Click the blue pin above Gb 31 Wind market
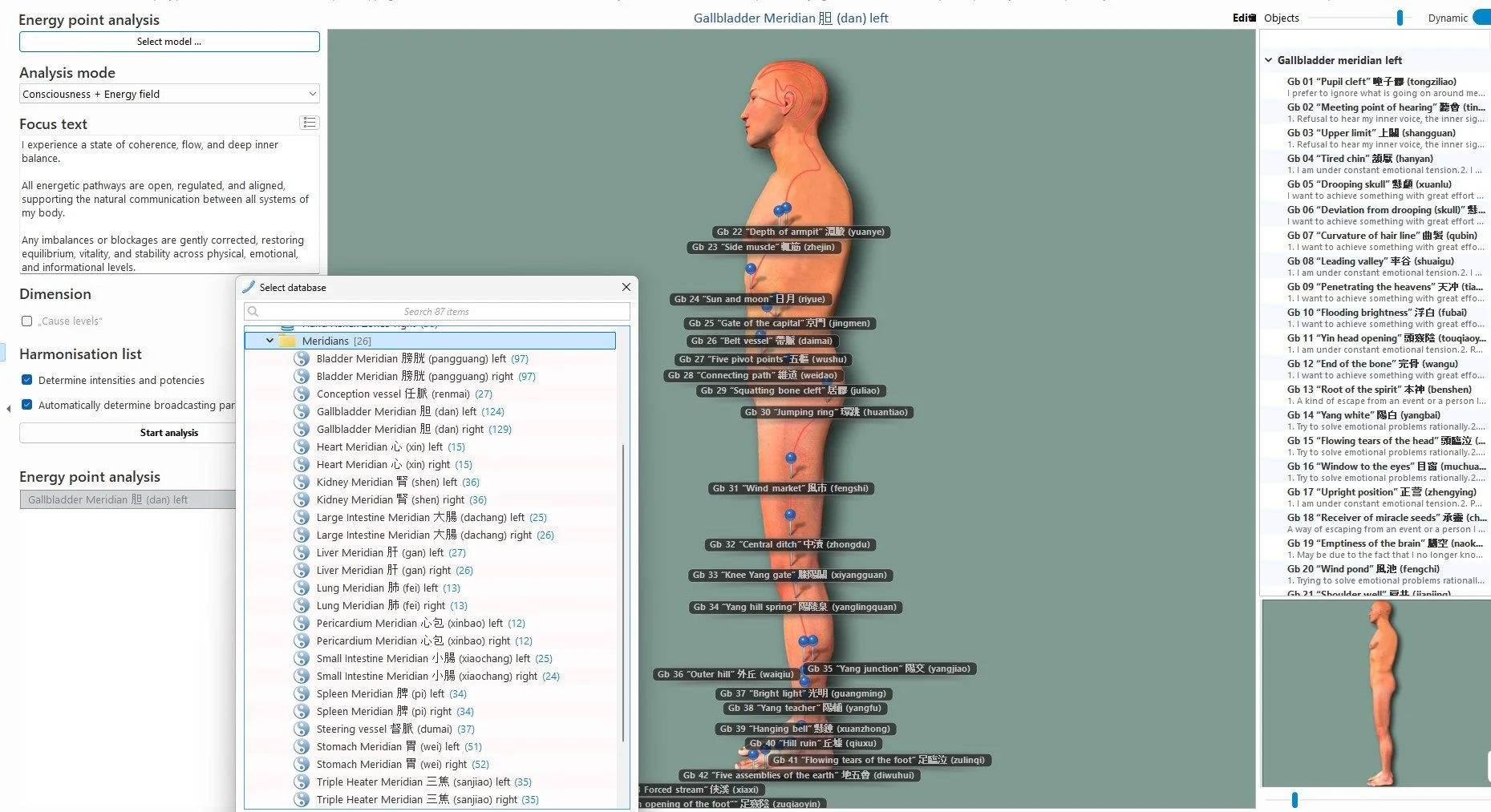Screen dimensions: 1491x812 pyautogui.click(x=791, y=458)
